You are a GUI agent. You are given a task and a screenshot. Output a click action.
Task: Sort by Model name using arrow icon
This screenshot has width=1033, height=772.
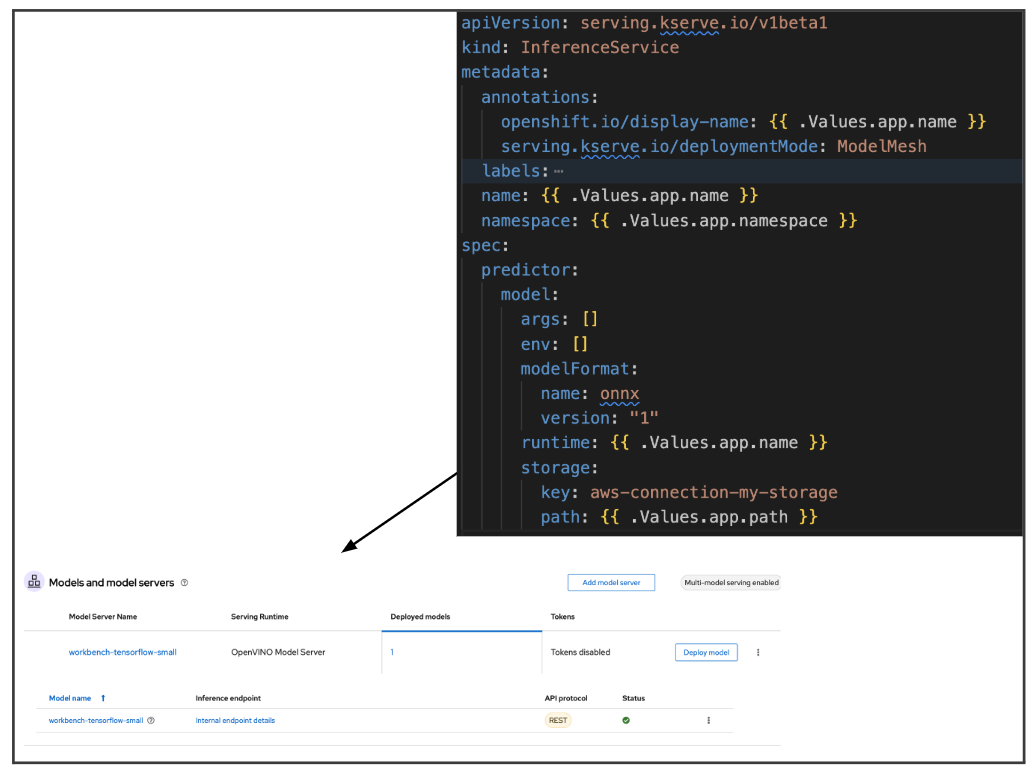(x=103, y=698)
